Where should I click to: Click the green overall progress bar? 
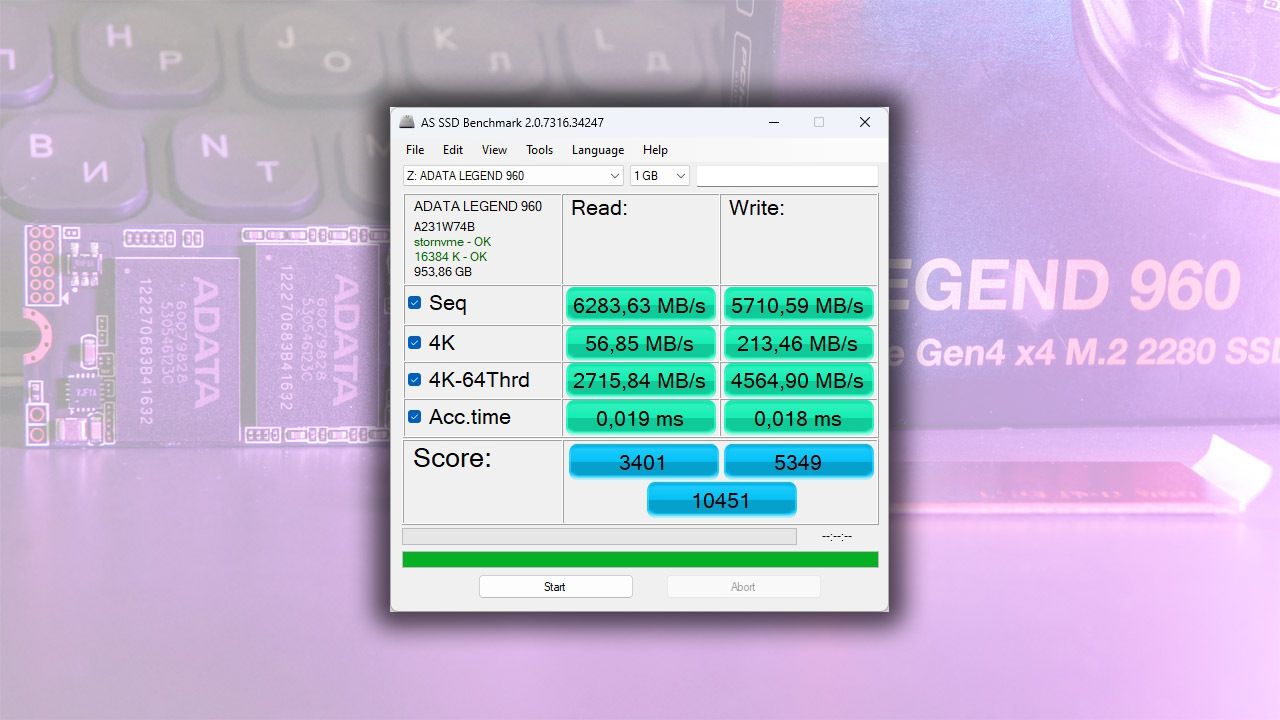[x=640, y=559]
